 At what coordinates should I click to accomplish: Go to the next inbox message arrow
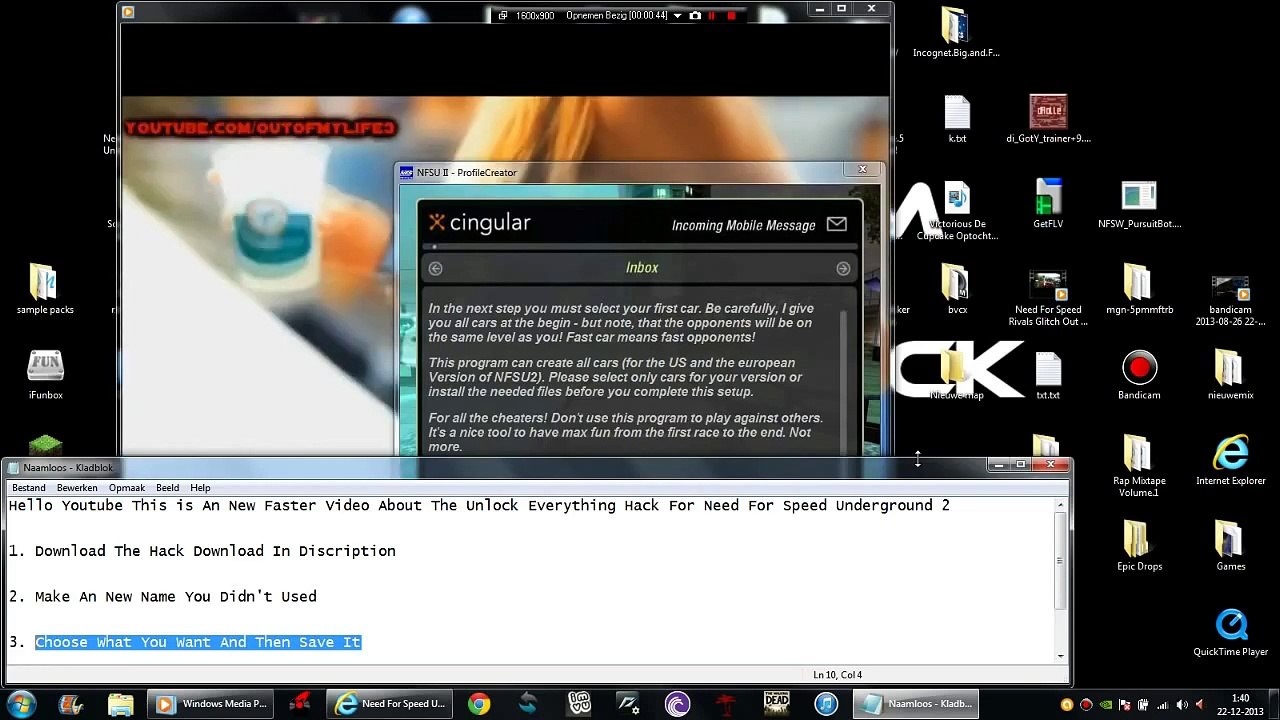(843, 268)
